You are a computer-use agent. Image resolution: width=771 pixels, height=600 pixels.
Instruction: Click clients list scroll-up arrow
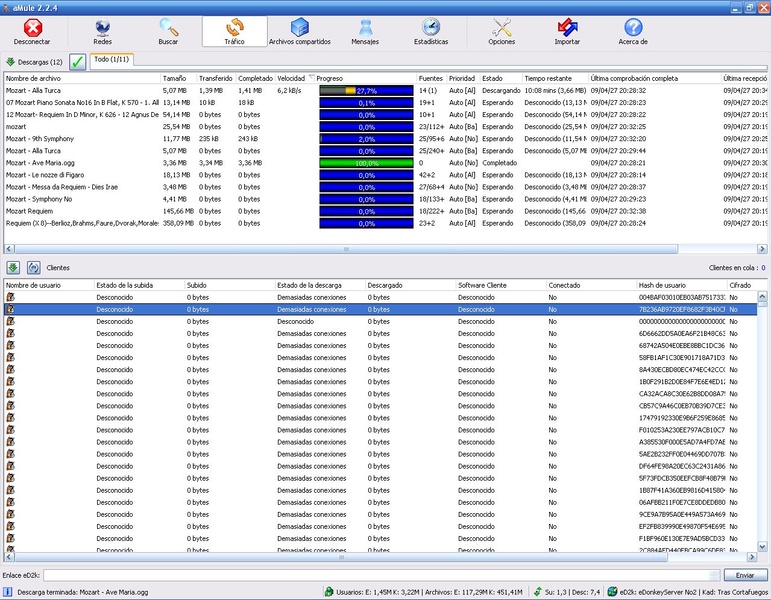coord(762,296)
